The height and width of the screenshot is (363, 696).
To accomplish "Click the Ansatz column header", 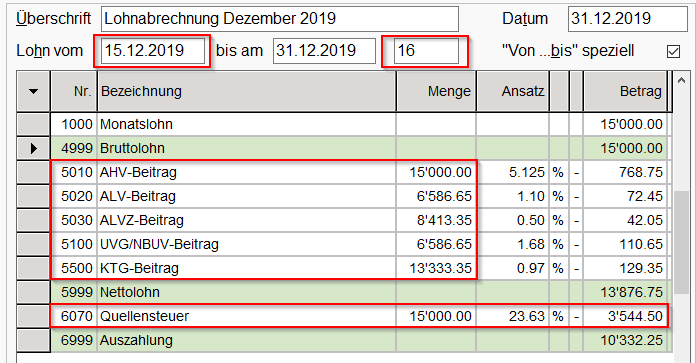I will 513,91.
